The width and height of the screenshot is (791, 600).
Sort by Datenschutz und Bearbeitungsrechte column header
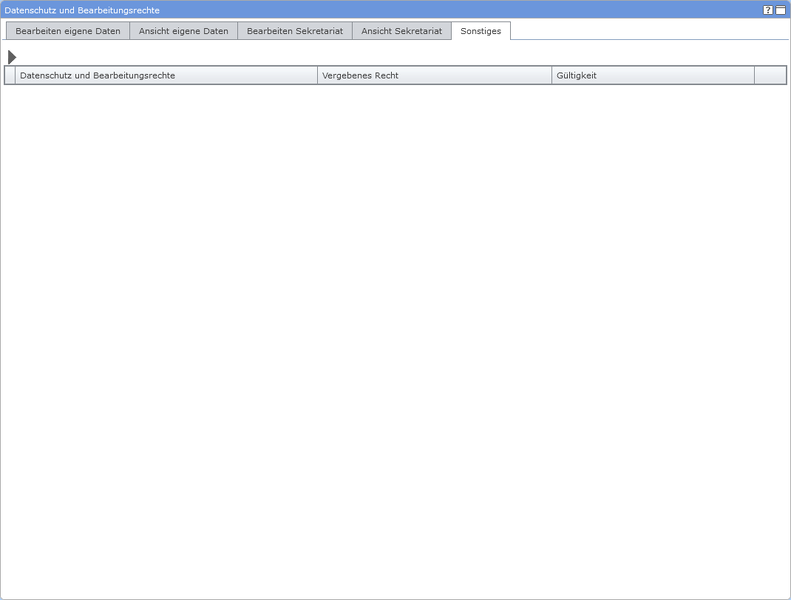tap(166, 76)
